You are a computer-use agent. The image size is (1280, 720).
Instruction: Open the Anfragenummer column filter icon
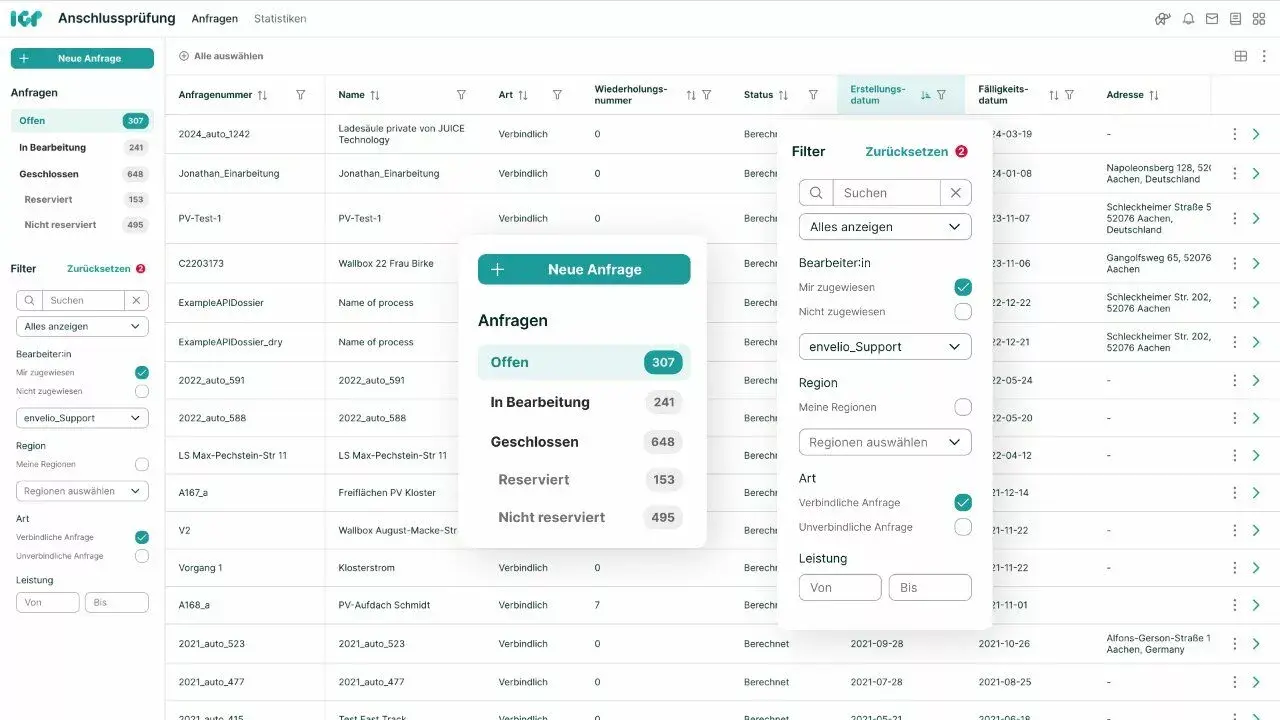point(301,95)
